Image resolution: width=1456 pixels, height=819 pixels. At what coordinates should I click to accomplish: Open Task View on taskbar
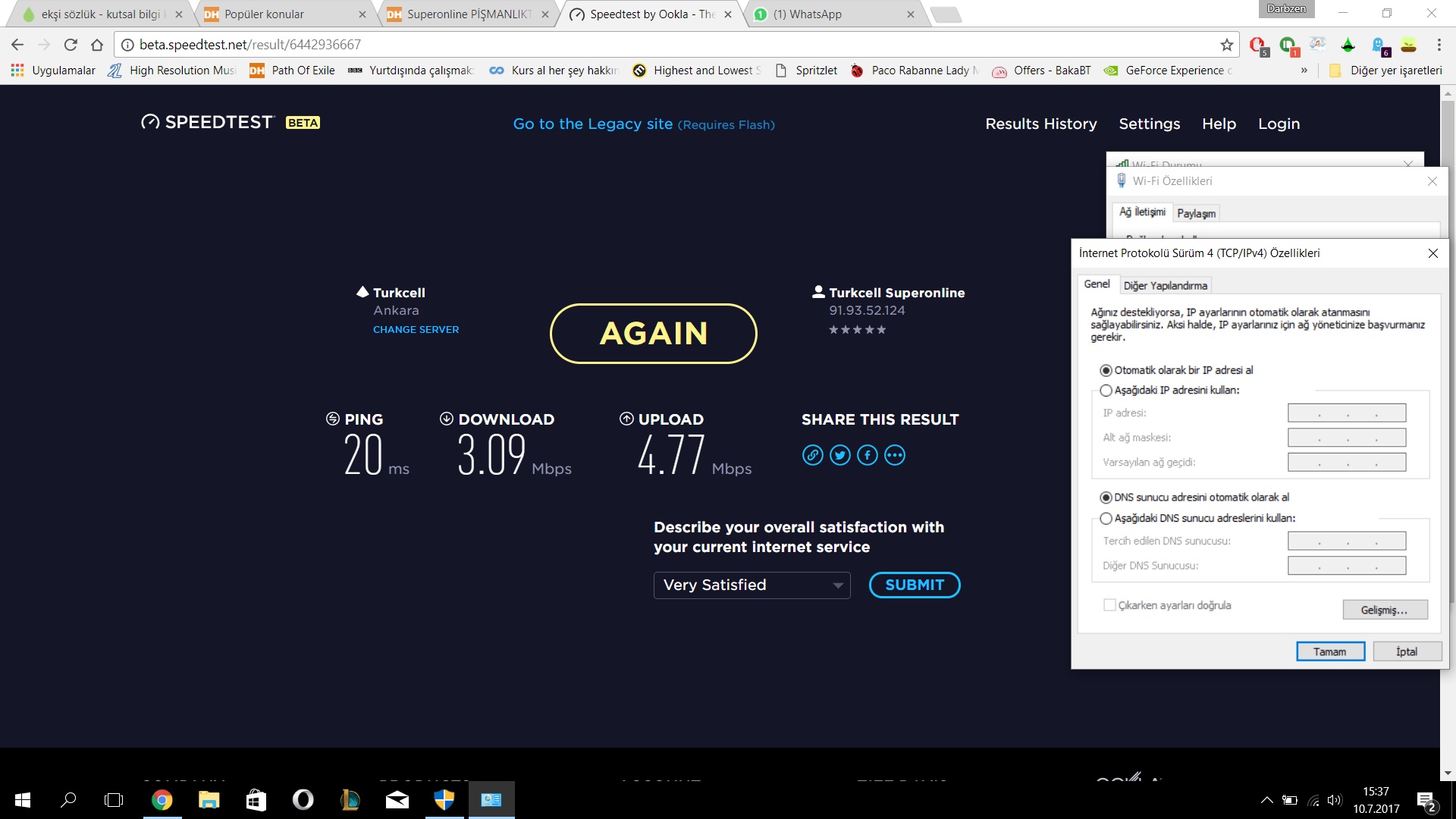114,799
